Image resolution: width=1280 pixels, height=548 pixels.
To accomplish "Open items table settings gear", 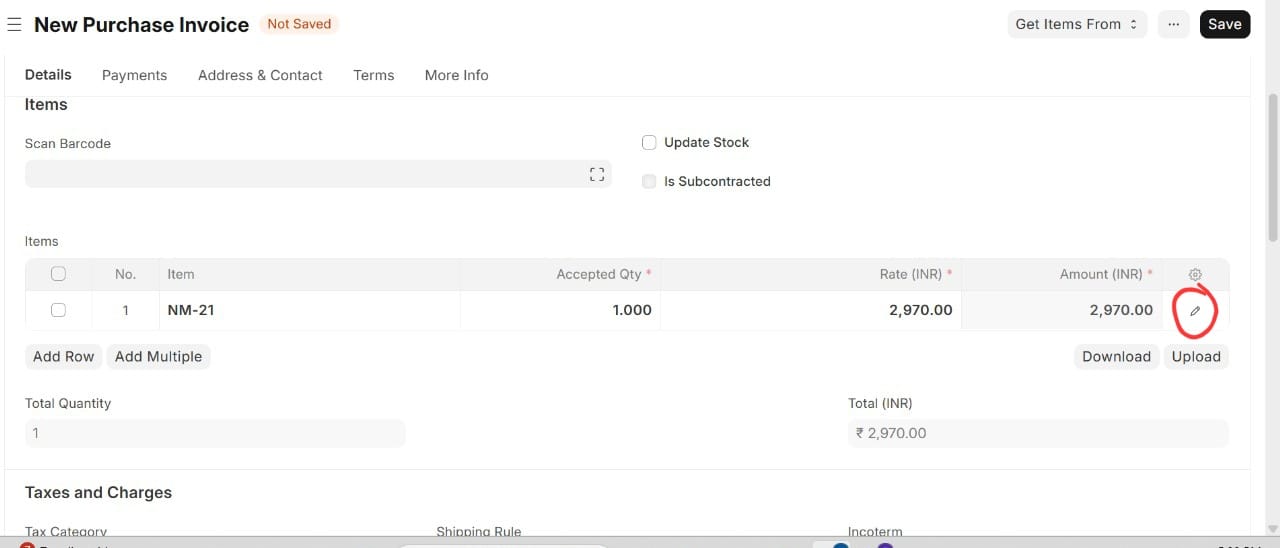I will (x=1195, y=275).
